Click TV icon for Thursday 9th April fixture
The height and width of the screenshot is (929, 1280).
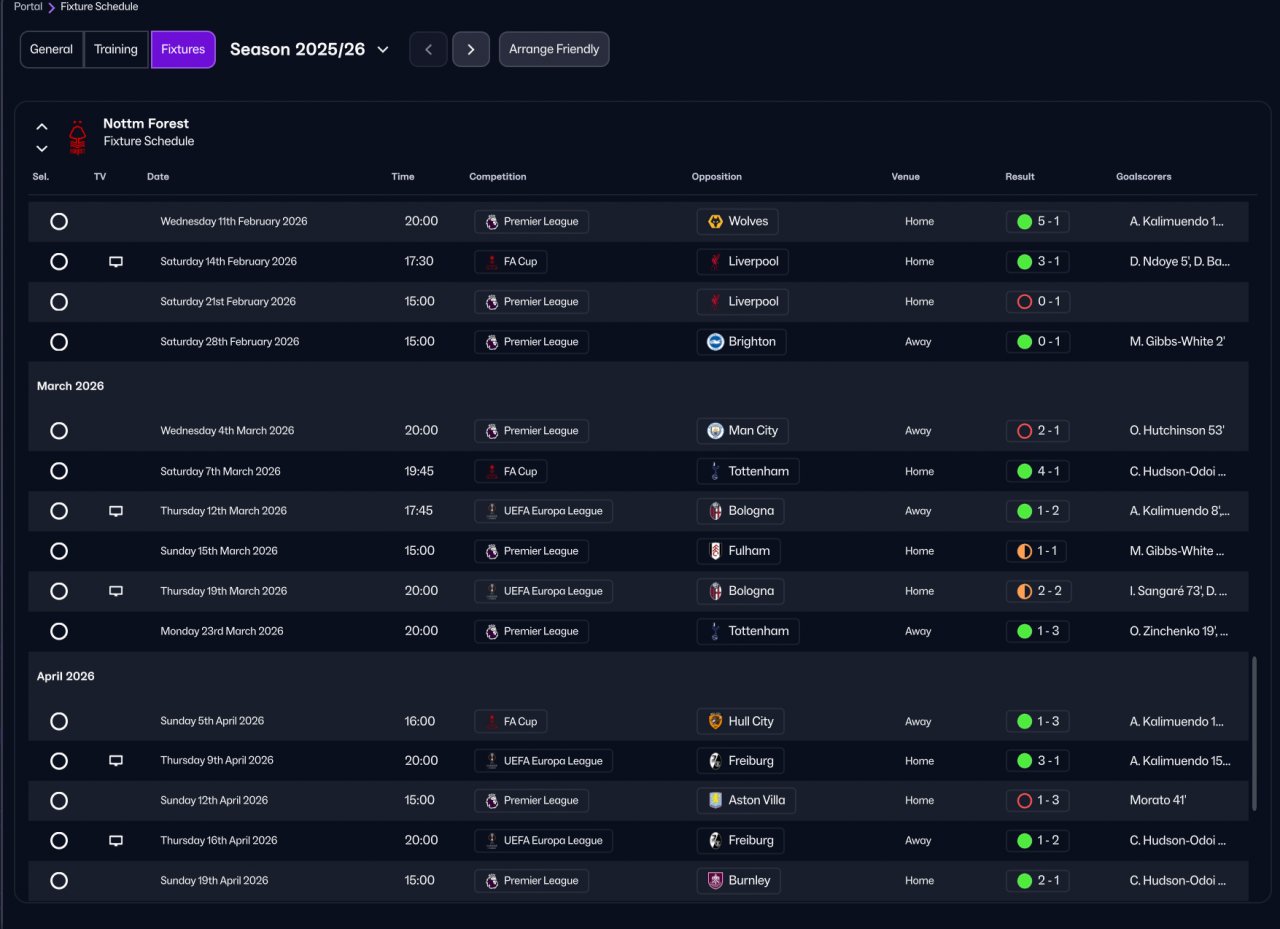tap(116, 761)
